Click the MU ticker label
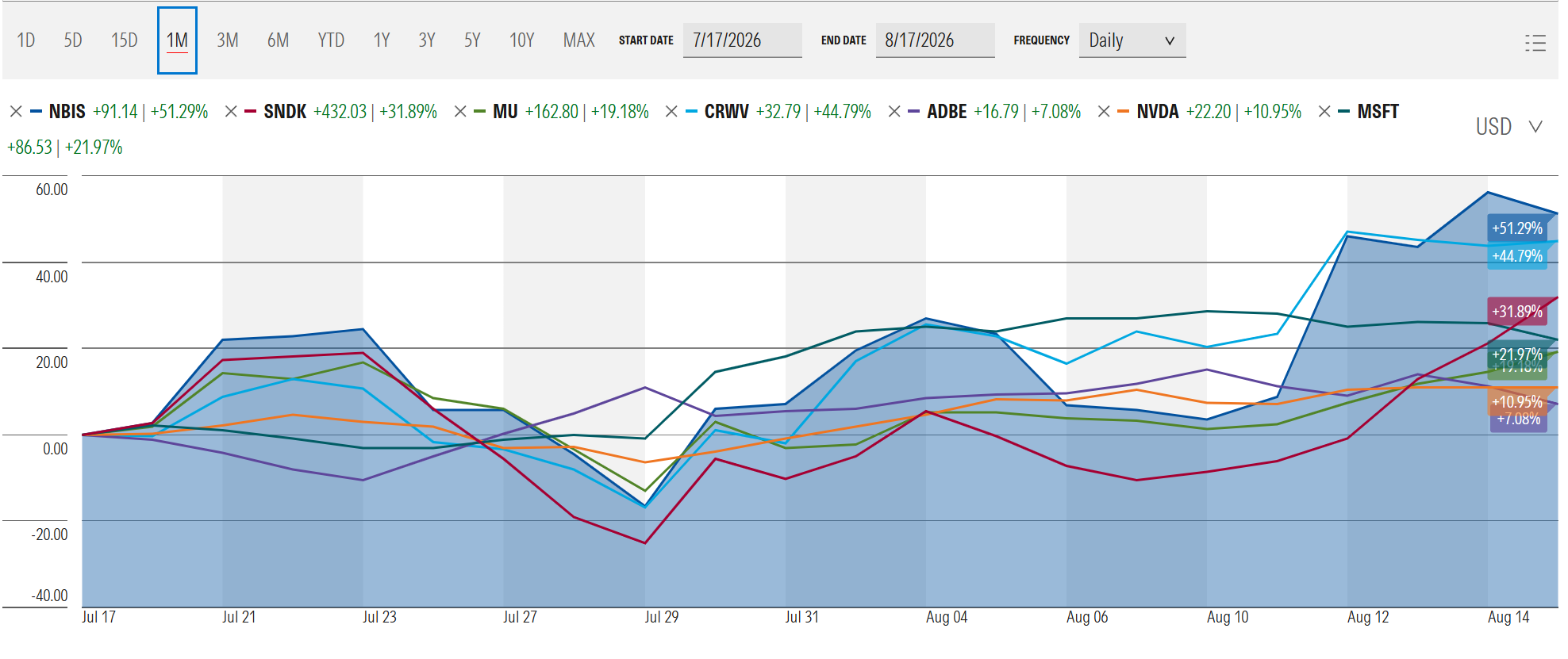The image size is (1568, 659). point(505,112)
